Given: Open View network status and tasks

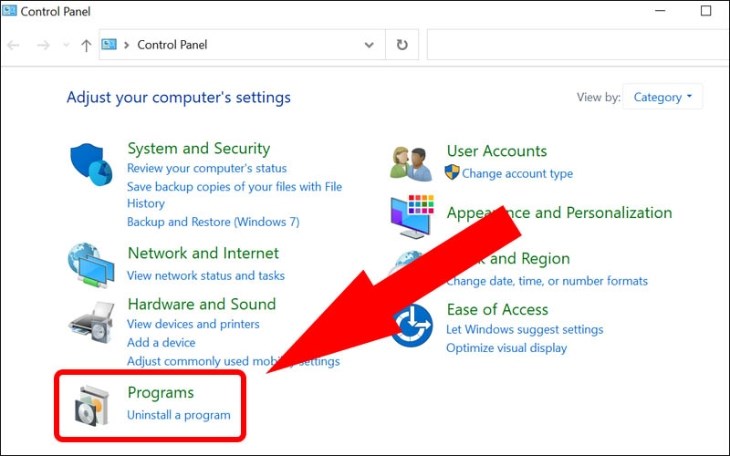Looking at the screenshot, I should point(206,275).
